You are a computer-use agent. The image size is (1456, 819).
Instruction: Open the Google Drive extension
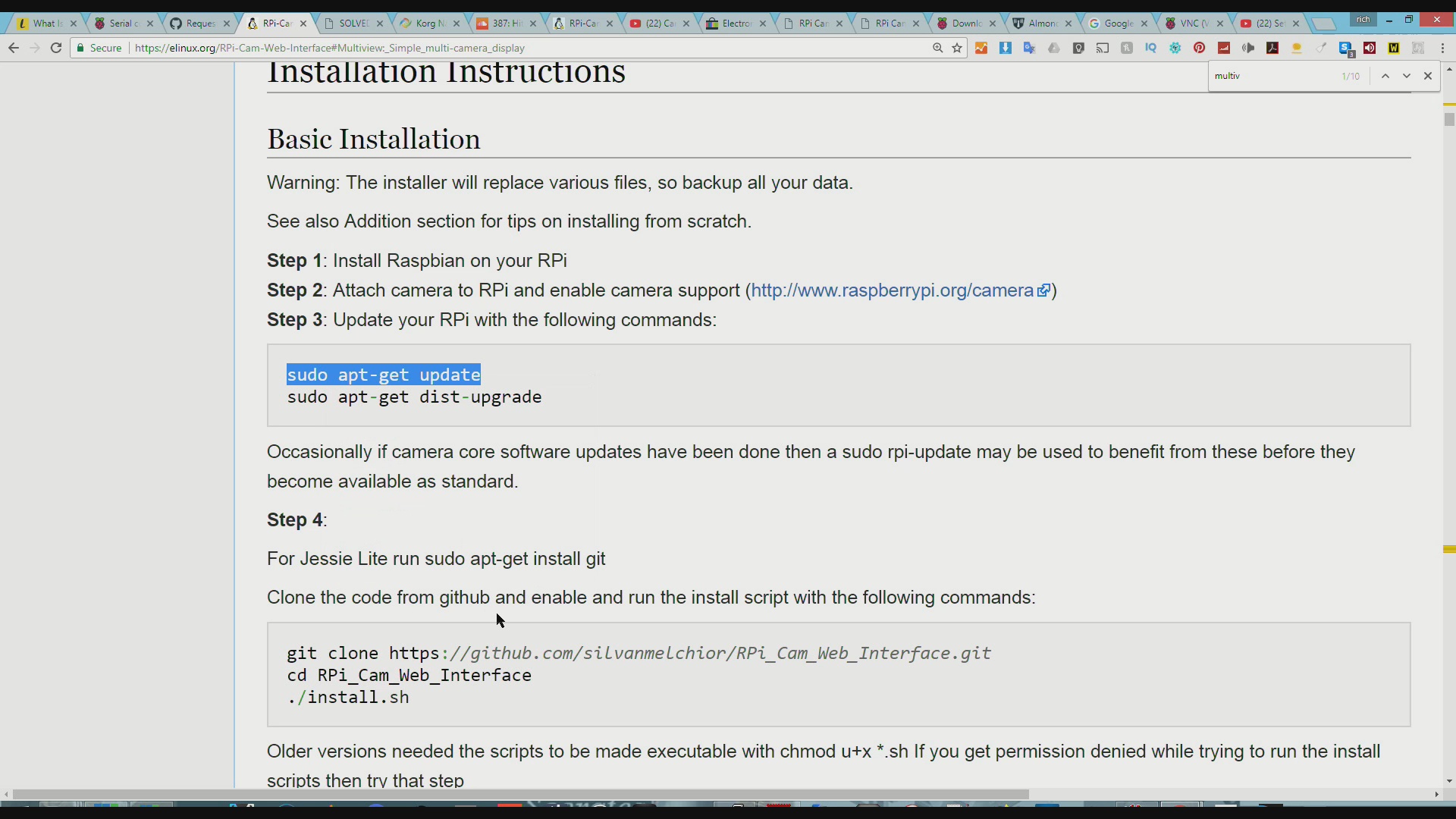coord(1054,48)
